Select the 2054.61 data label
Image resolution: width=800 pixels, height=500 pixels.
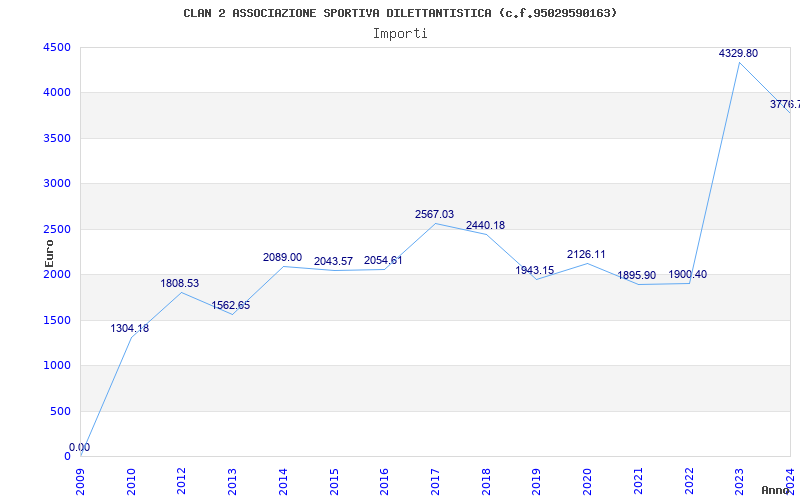point(383,261)
